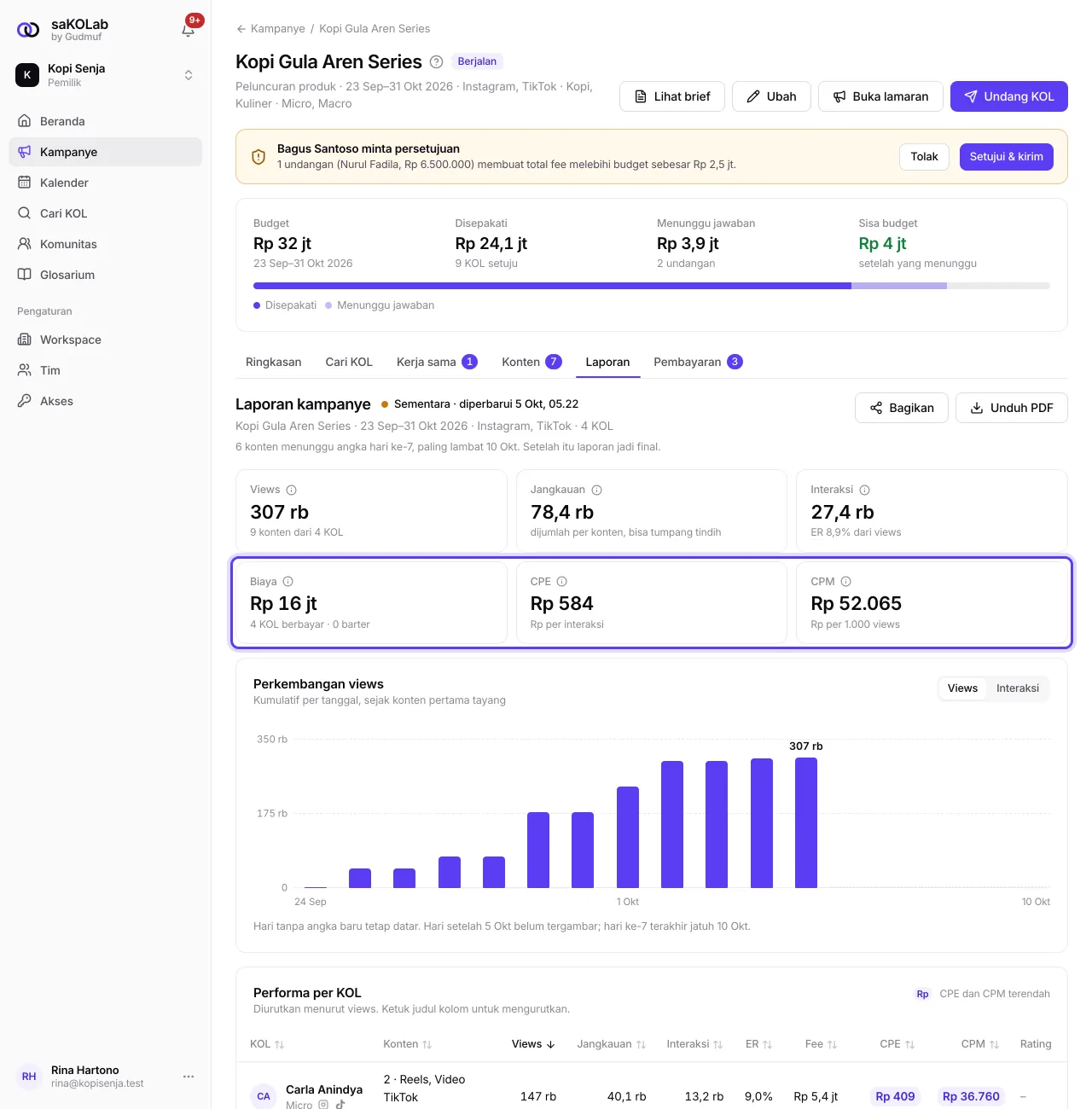Image resolution: width=1092 pixels, height=1109 pixels.
Task: Switch to the Ringkasan tab
Action: tap(273, 362)
